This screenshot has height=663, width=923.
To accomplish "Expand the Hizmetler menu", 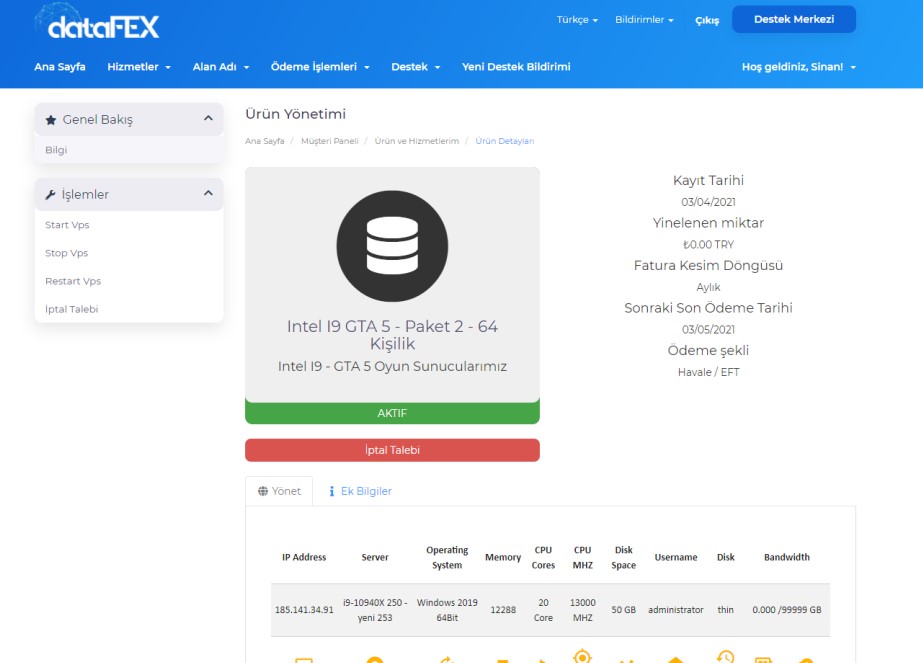I will pyautogui.click(x=139, y=67).
